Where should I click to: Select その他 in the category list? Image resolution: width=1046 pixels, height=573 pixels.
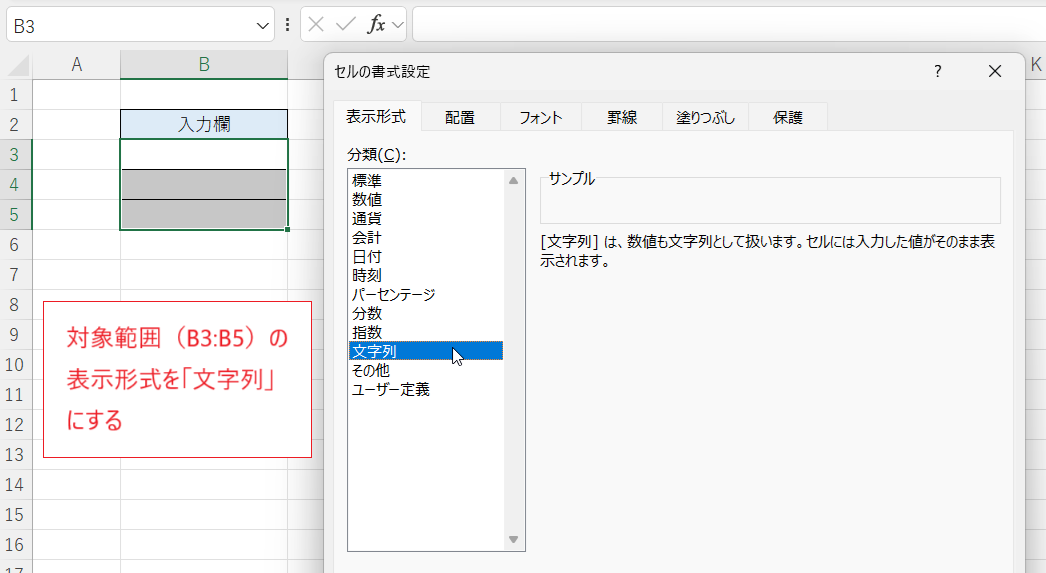[426, 370]
